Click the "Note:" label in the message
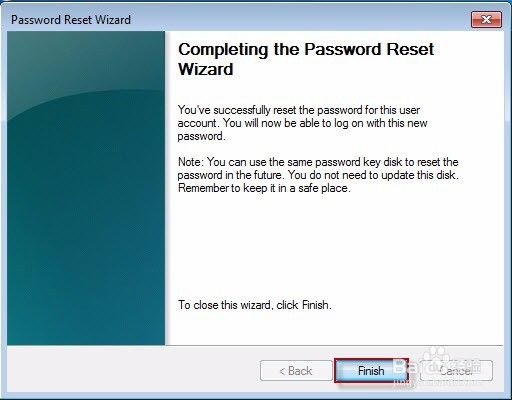512x400 pixels. point(190,162)
